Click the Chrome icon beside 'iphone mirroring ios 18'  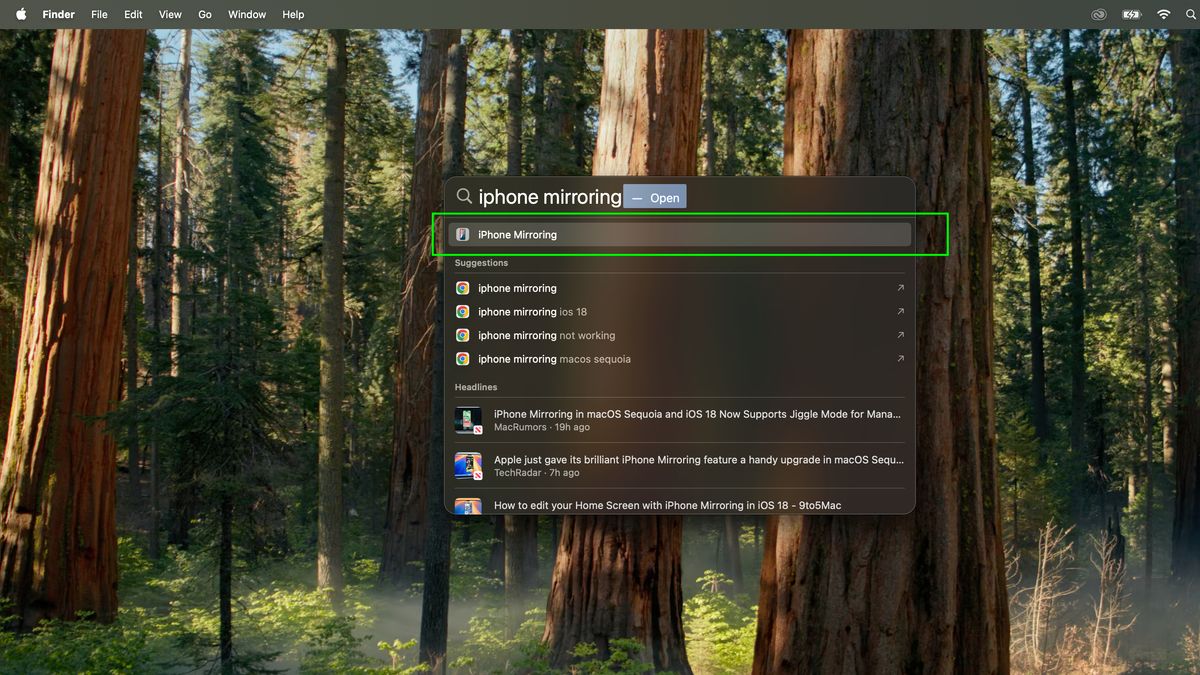463,312
